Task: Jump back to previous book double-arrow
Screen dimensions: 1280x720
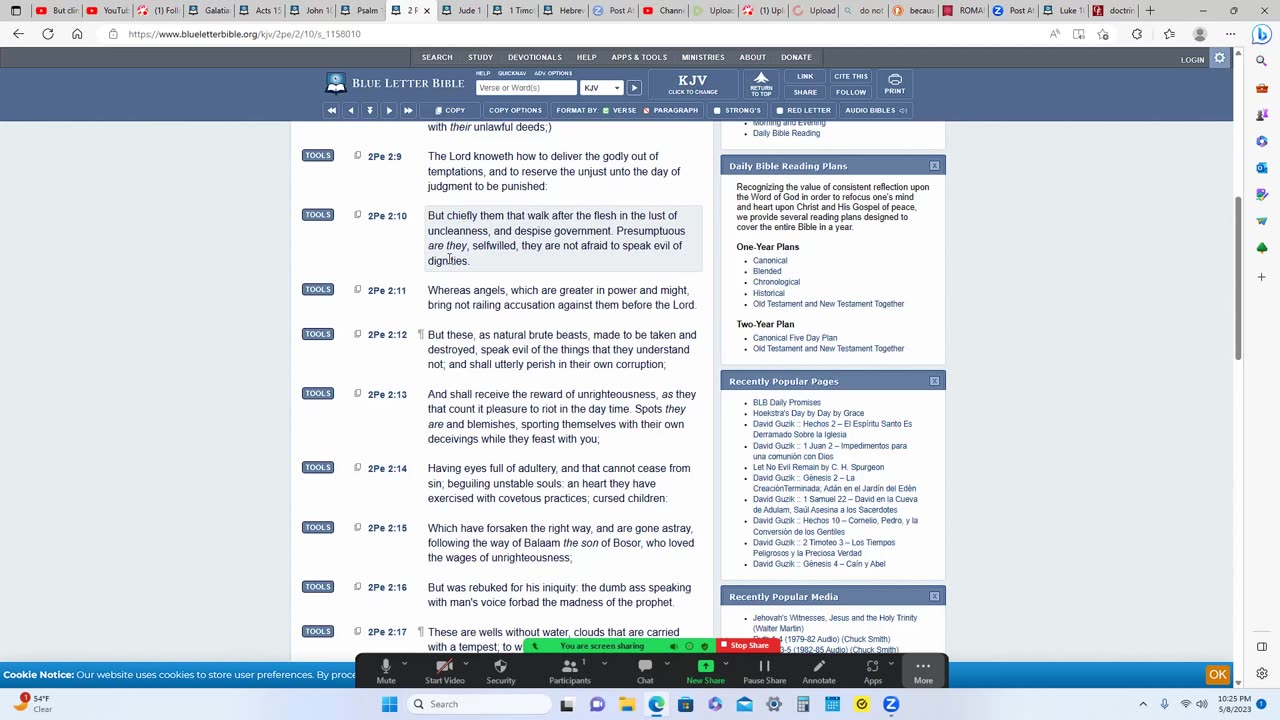Action: pos(331,110)
